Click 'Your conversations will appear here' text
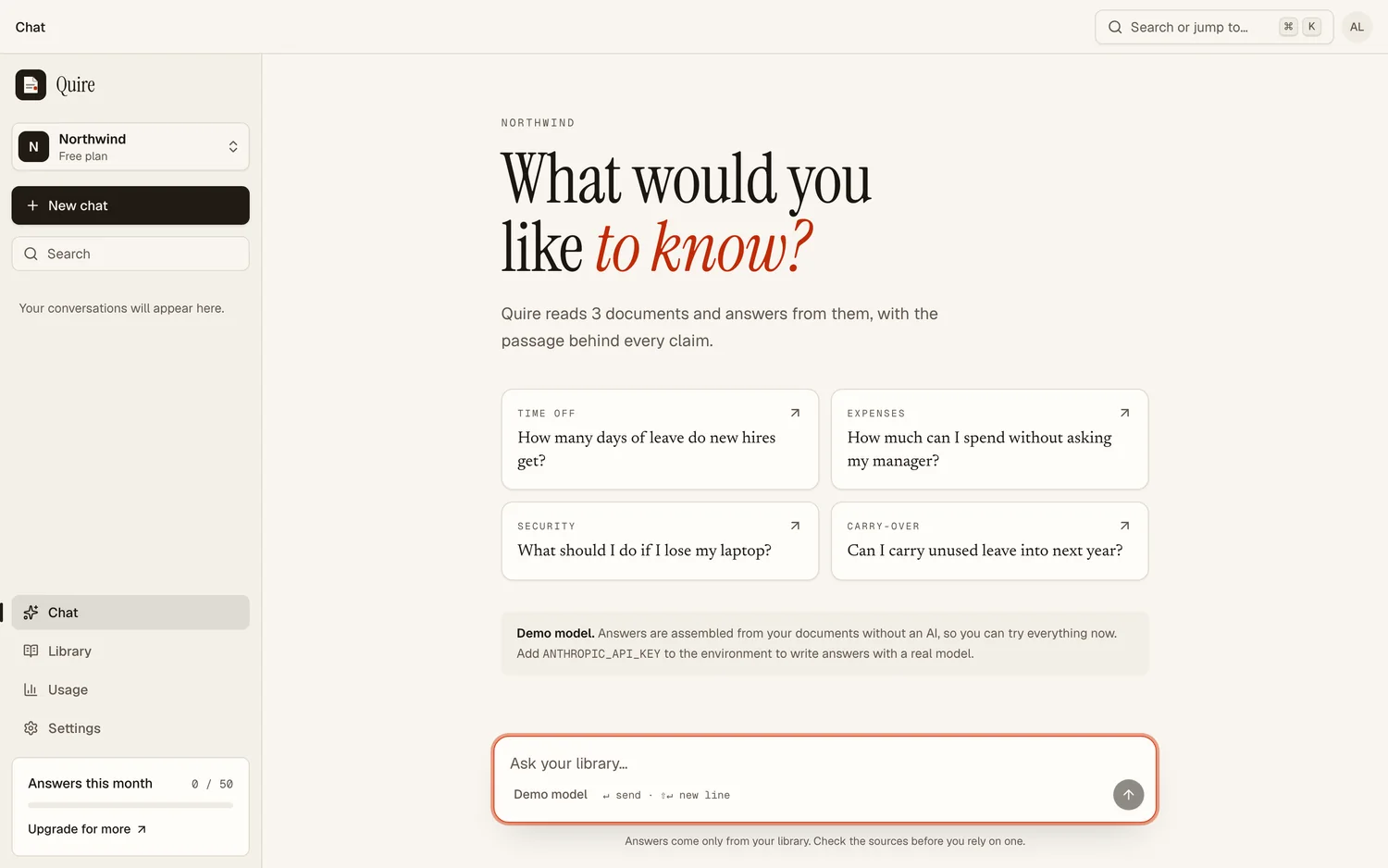1388x868 pixels. (x=122, y=308)
